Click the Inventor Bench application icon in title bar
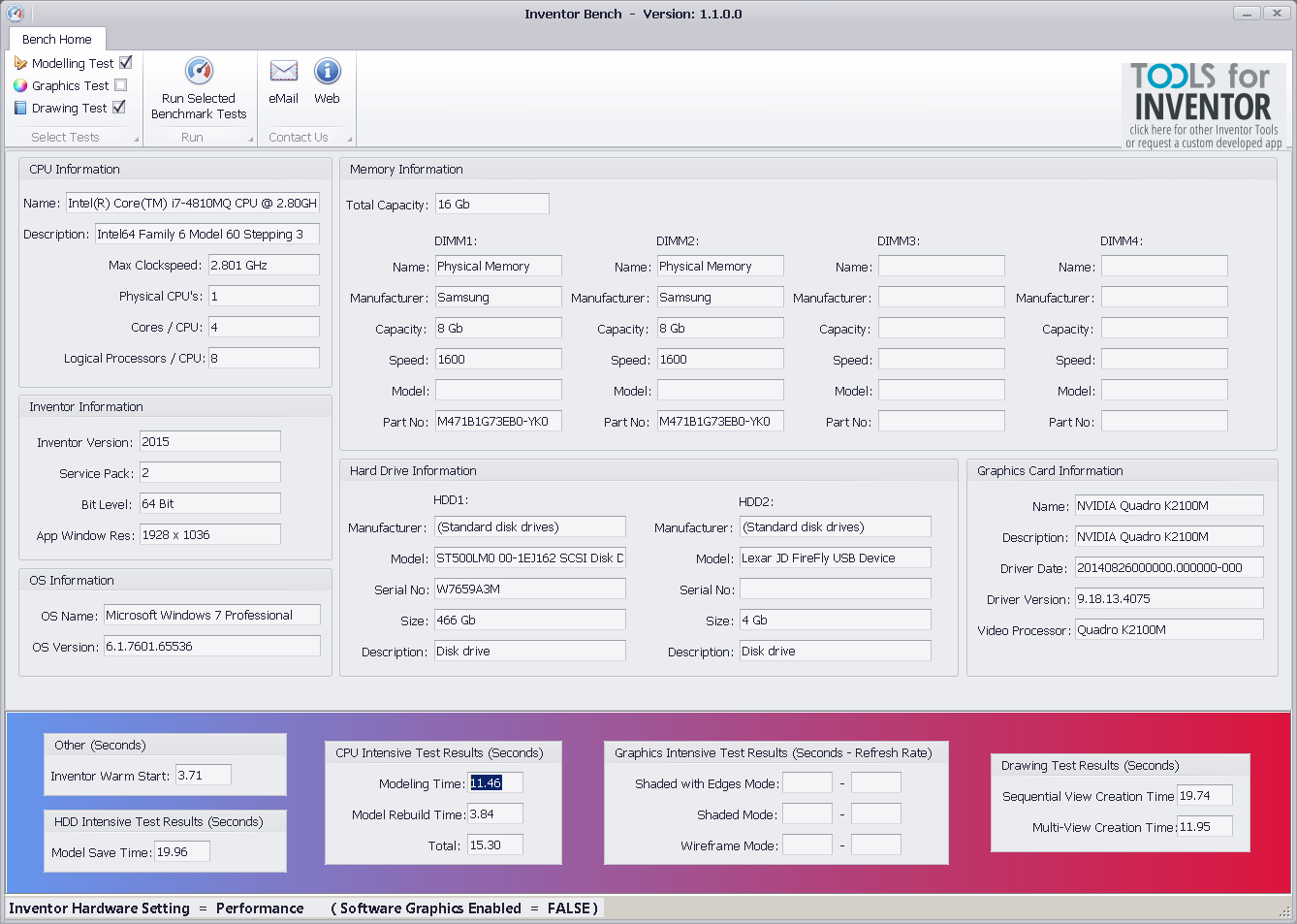The image size is (1297, 924). pyautogui.click(x=15, y=14)
